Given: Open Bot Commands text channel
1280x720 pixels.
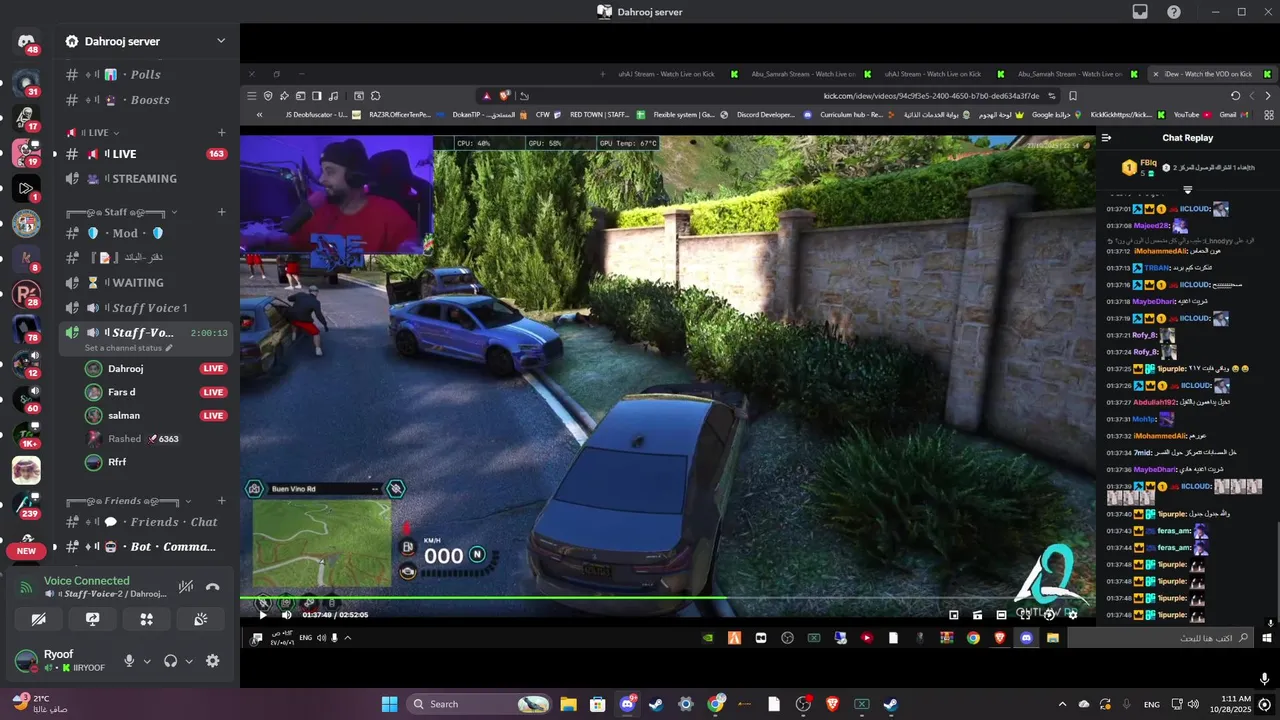Looking at the screenshot, I should (x=146, y=547).
